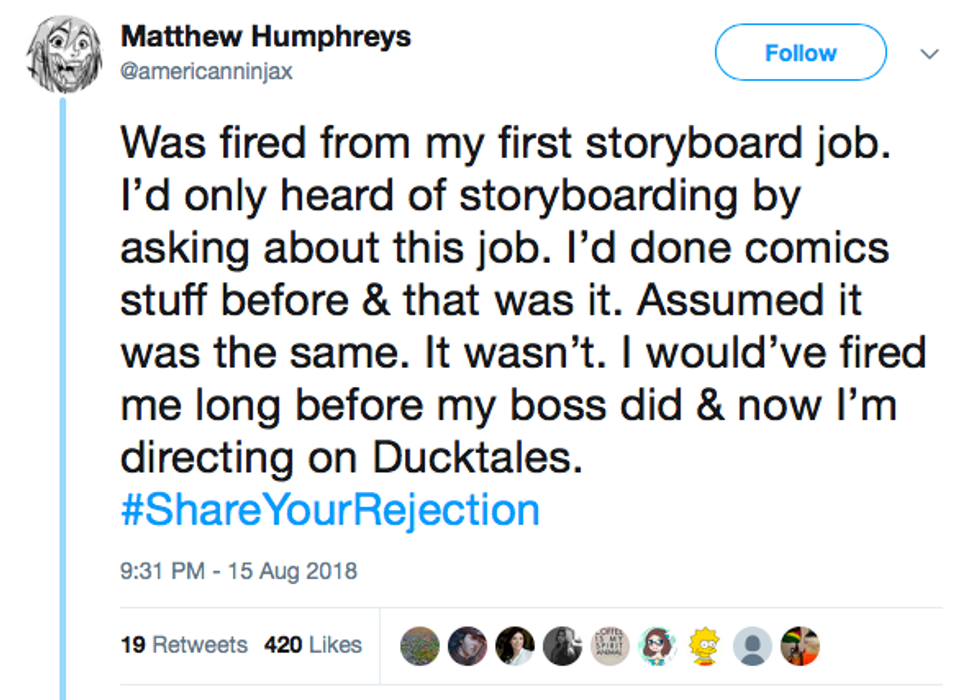Image resolution: width=980 pixels, height=700 pixels.
Task: View the 19 Retweets list
Action: (x=183, y=645)
